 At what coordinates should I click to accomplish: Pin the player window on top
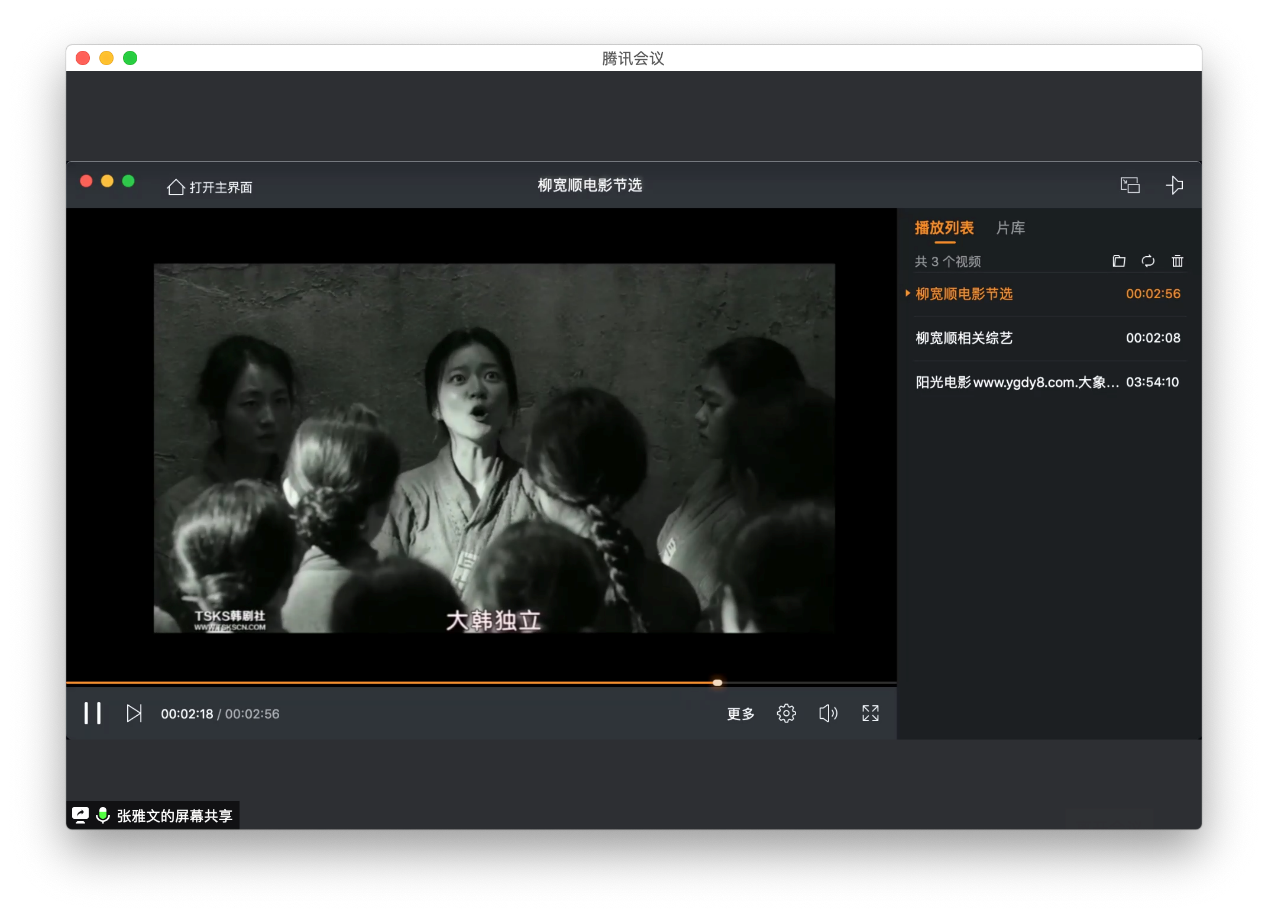1174,185
